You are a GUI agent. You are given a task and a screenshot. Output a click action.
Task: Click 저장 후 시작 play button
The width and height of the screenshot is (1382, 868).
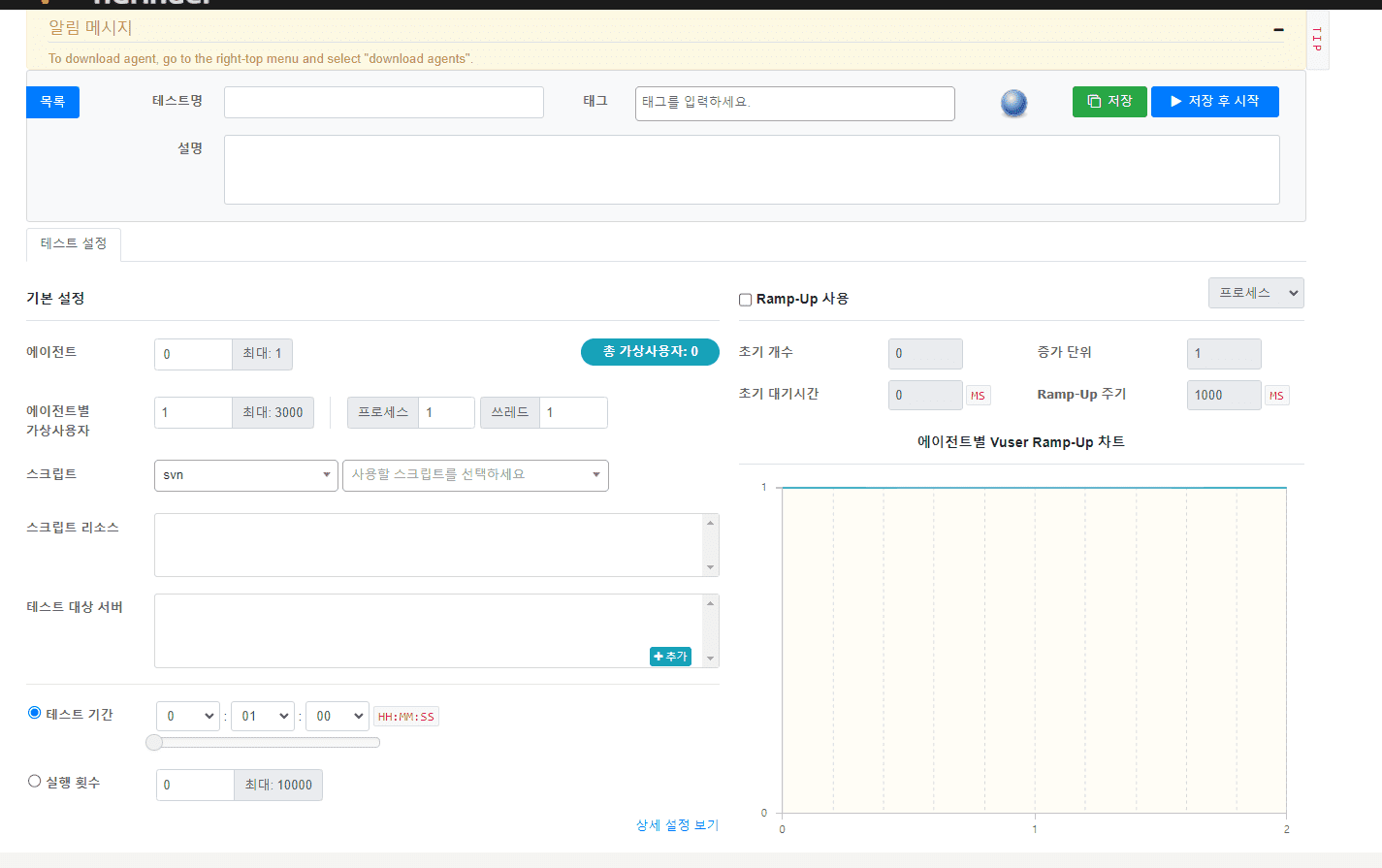[1214, 102]
